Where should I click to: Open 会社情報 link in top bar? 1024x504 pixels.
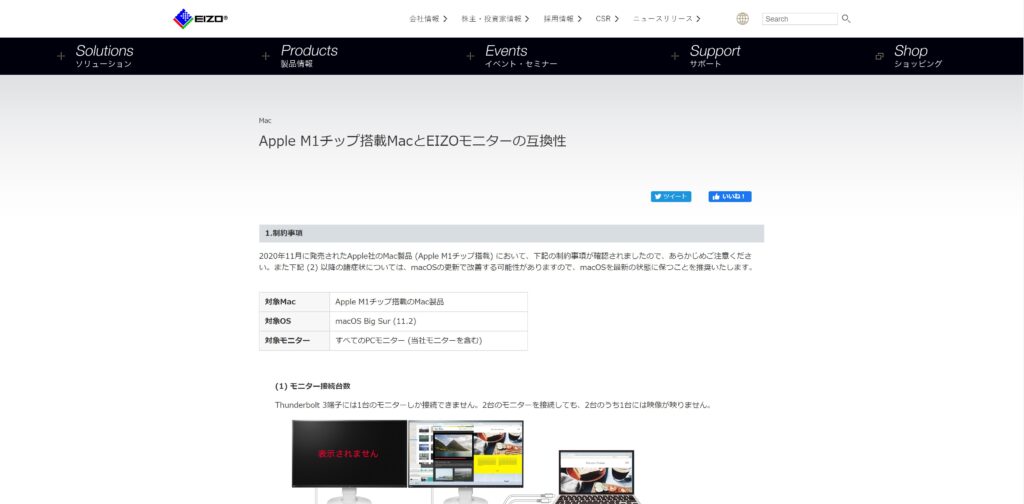(x=428, y=19)
